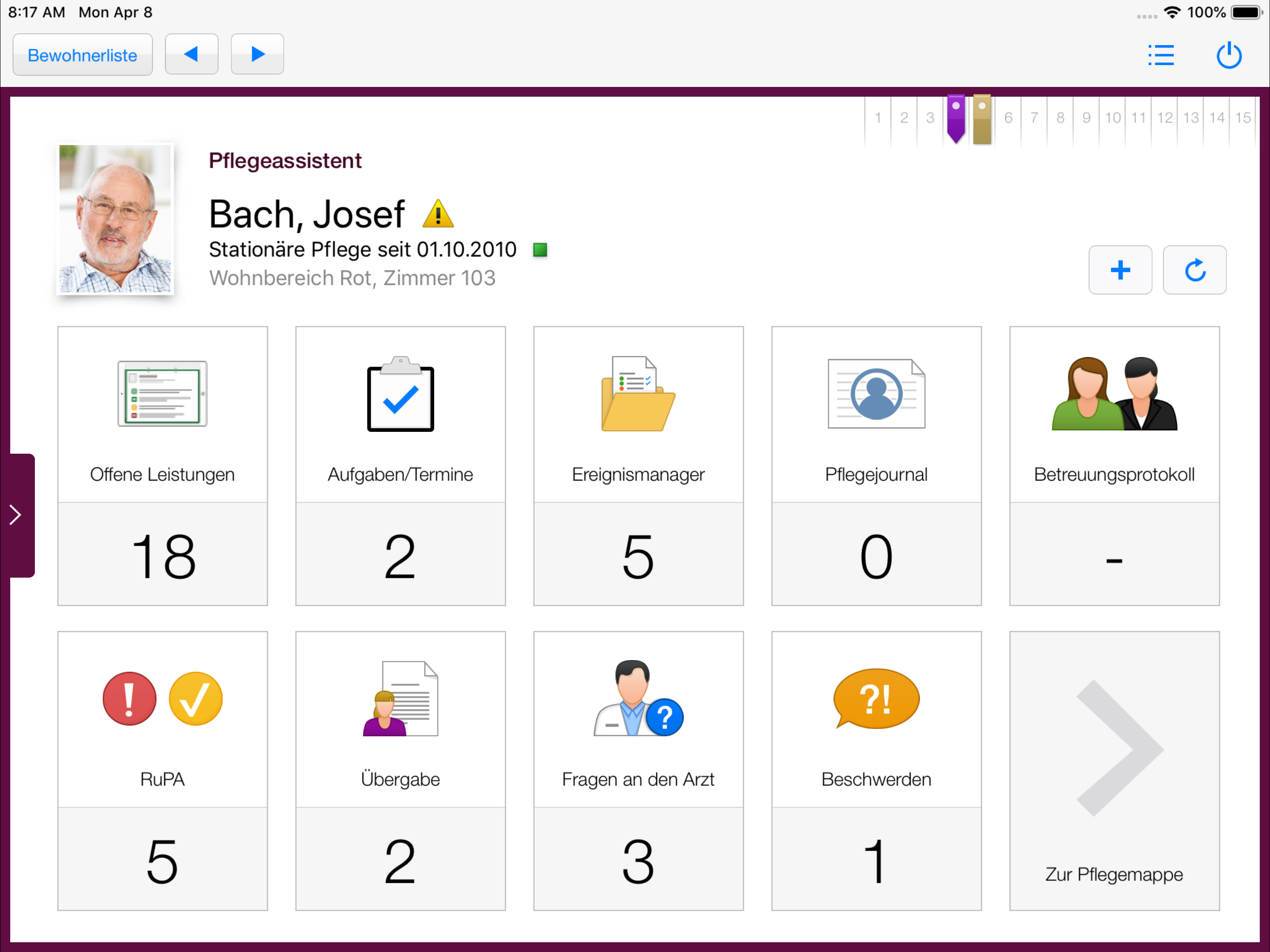Open the Betreuungsprotokoll two-women icon
1270x952 pixels.
coord(1114,394)
